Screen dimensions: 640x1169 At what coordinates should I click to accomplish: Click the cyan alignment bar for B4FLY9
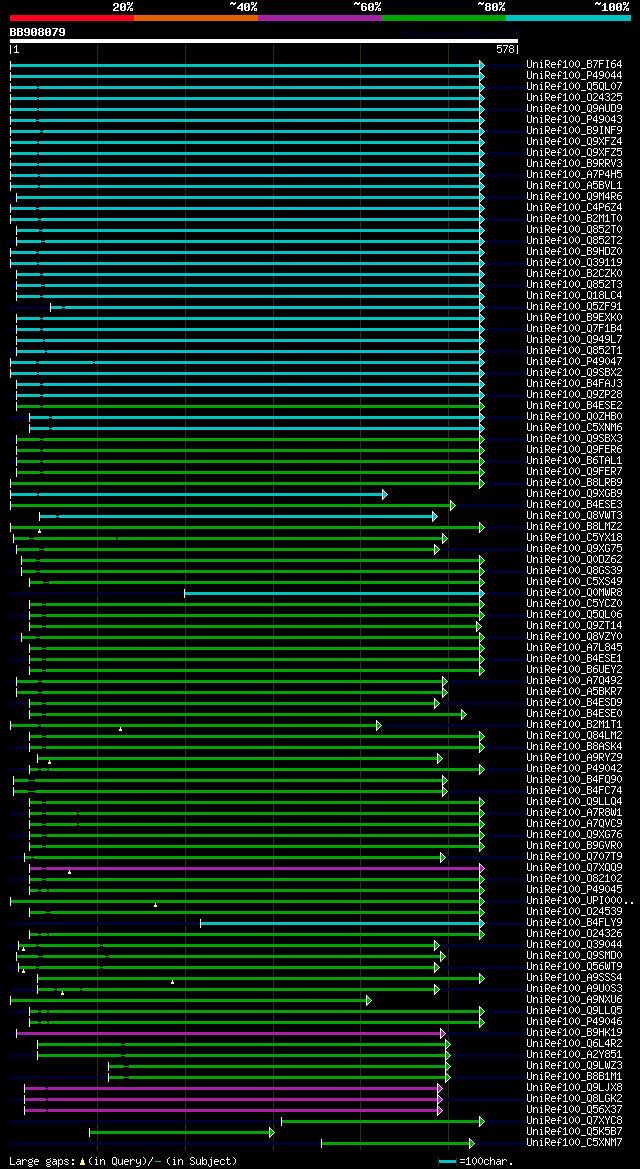342,924
